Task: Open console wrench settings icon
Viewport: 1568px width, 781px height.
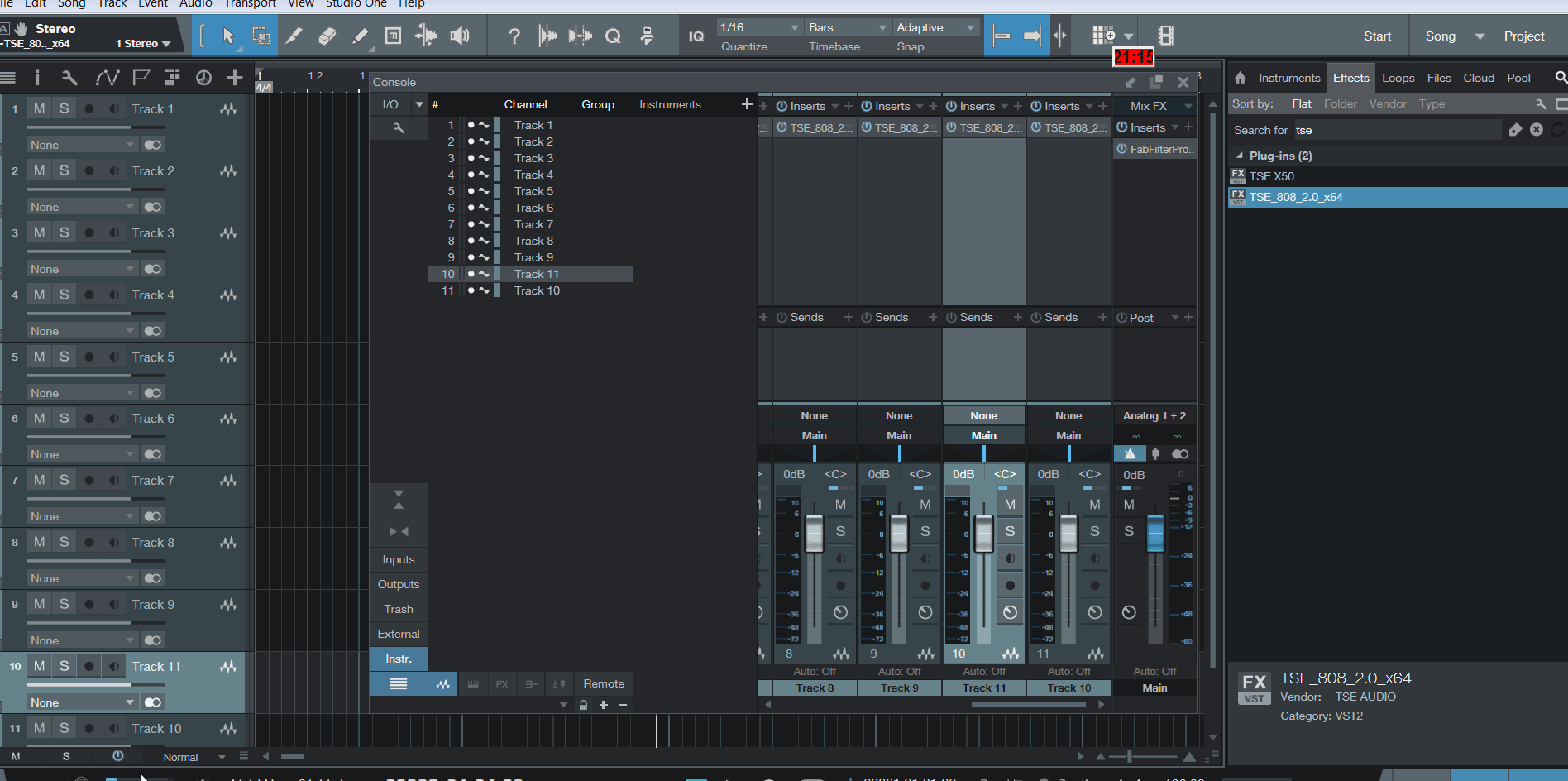Action: [399, 128]
